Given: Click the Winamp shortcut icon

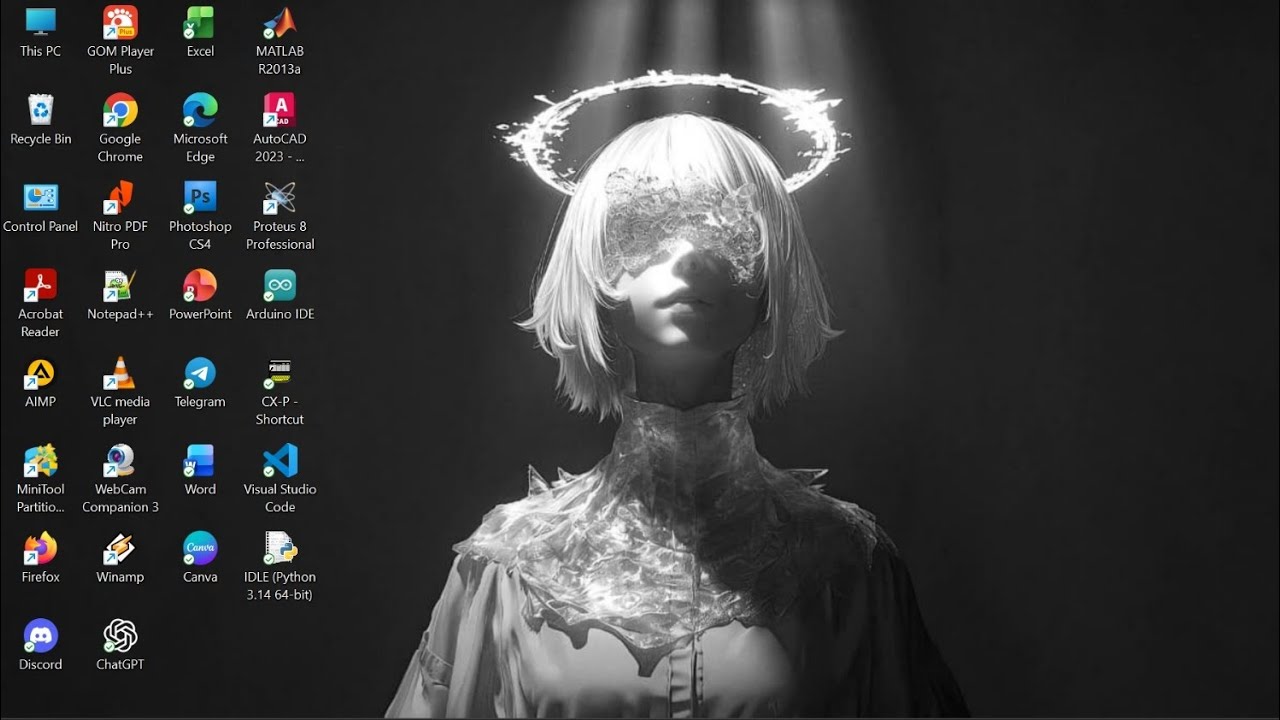Looking at the screenshot, I should pyautogui.click(x=120, y=548).
